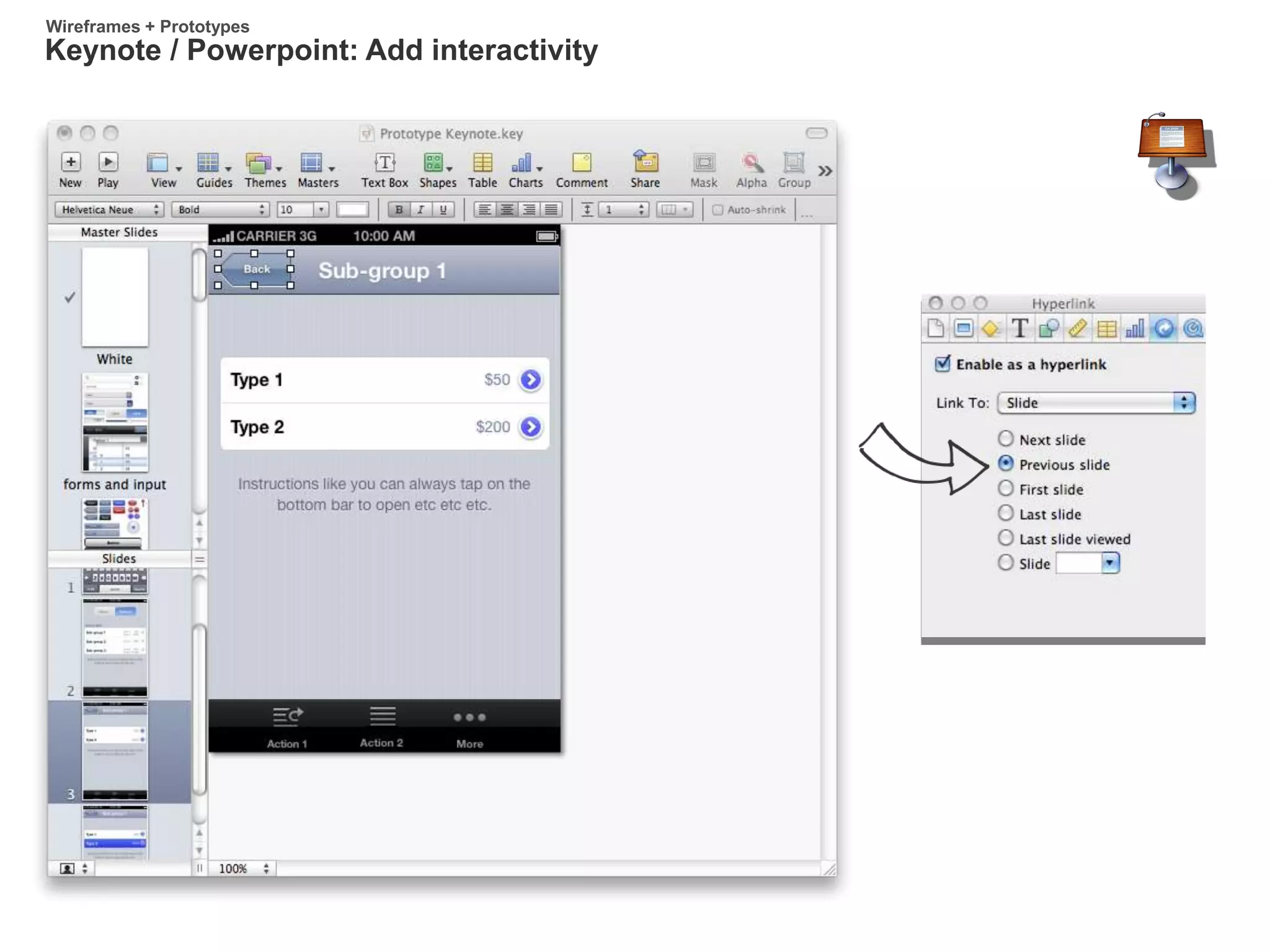
Task: Insert a Text Box from toolbar
Action: coord(384,163)
